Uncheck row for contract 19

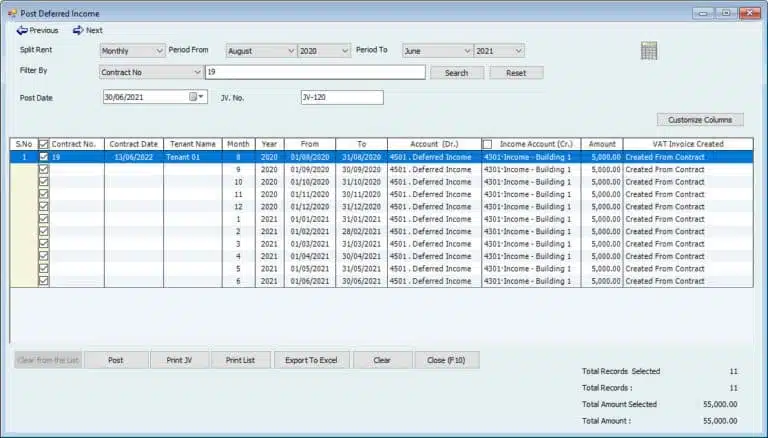click(43, 157)
